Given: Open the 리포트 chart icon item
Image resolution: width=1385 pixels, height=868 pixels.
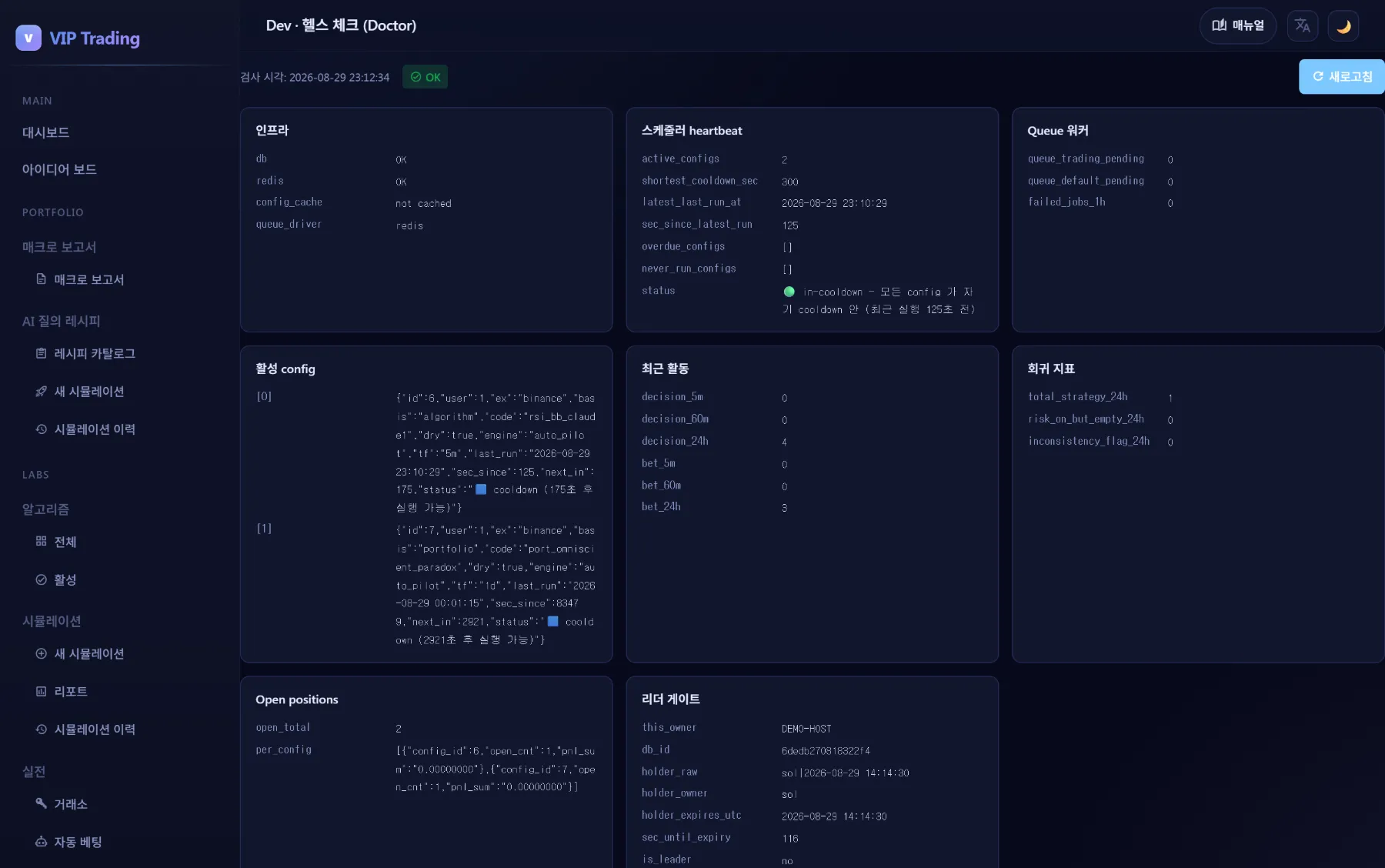Looking at the screenshot, I should click(x=62, y=691).
